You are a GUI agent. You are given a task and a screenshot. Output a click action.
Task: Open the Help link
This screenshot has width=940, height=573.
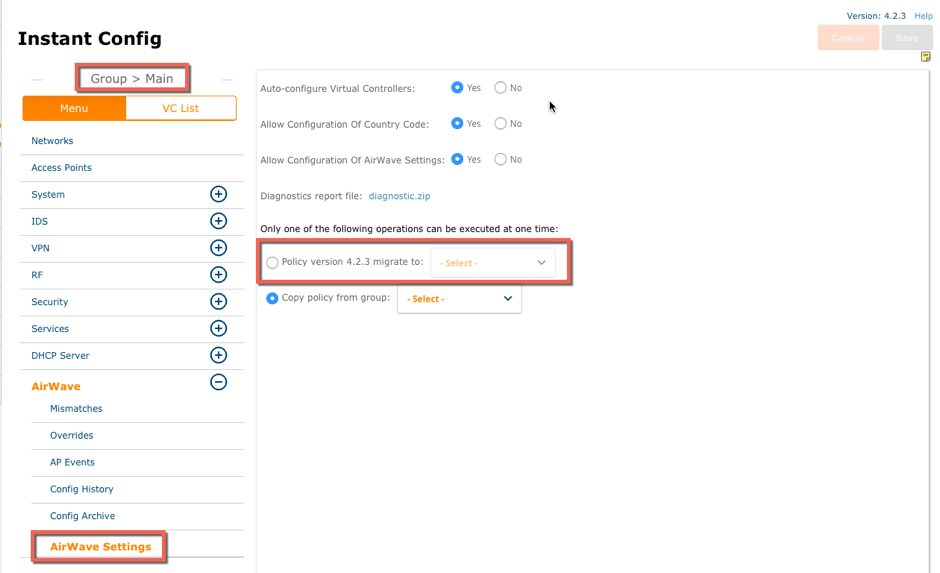point(923,16)
